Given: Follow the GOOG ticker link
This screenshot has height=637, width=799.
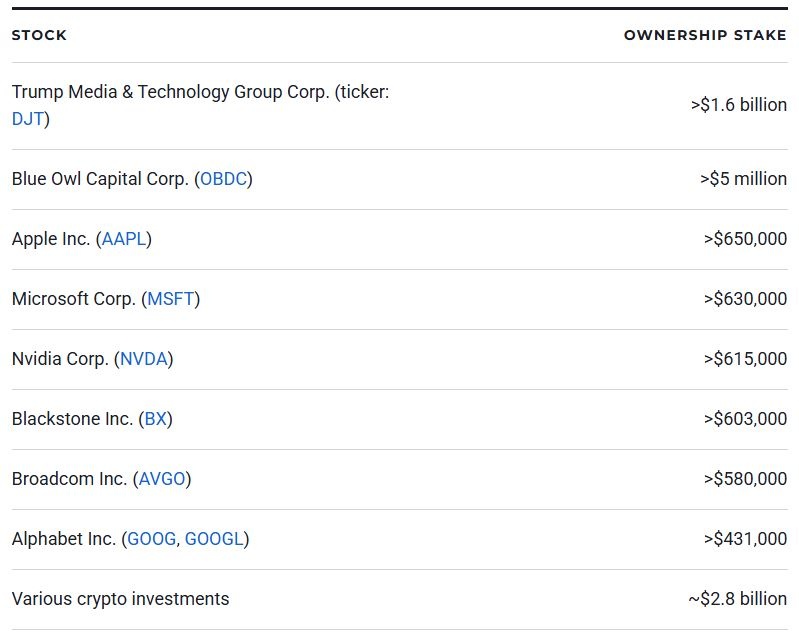Looking at the screenshot, I should coord(151,539).
